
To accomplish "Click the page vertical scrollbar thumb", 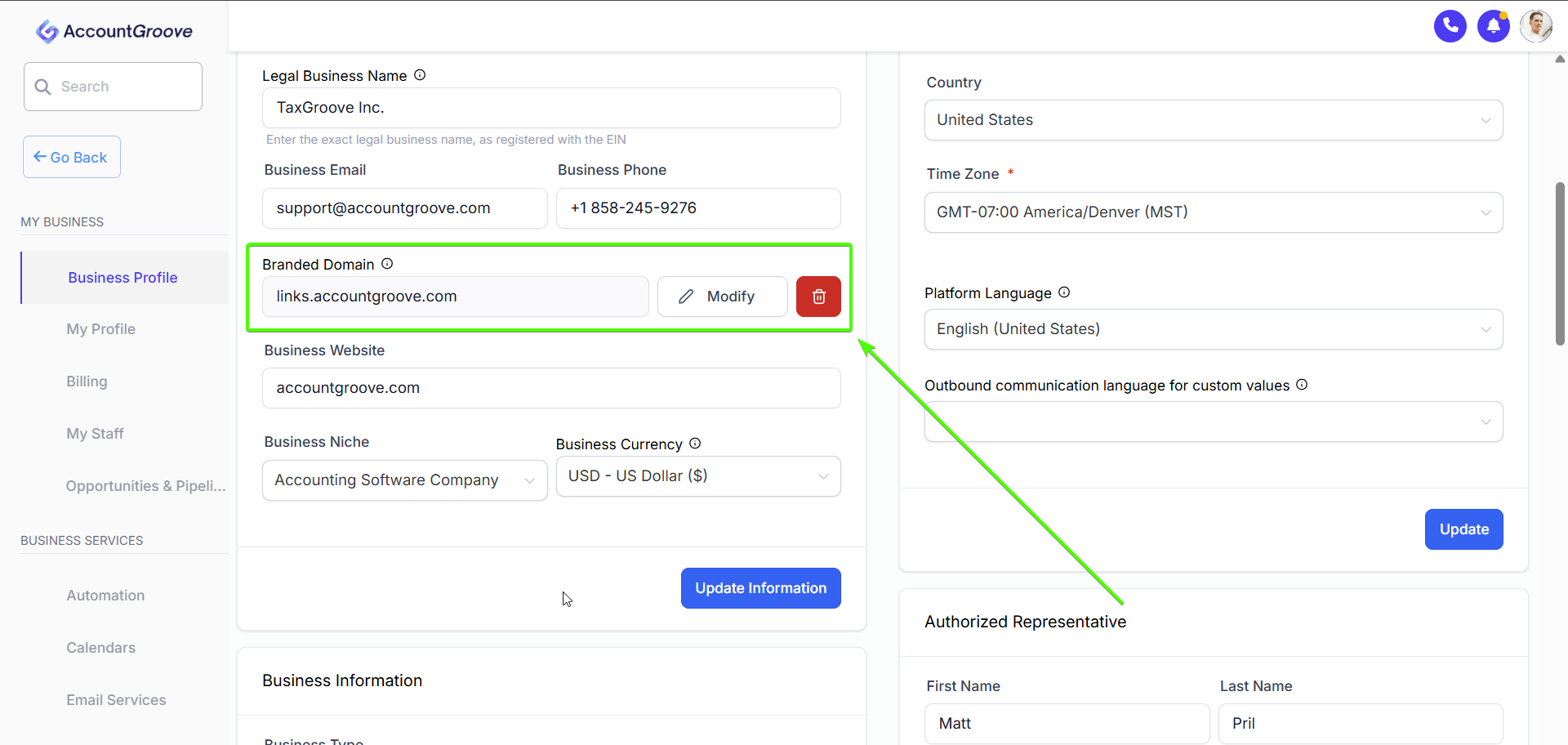I will (1560, 264).
